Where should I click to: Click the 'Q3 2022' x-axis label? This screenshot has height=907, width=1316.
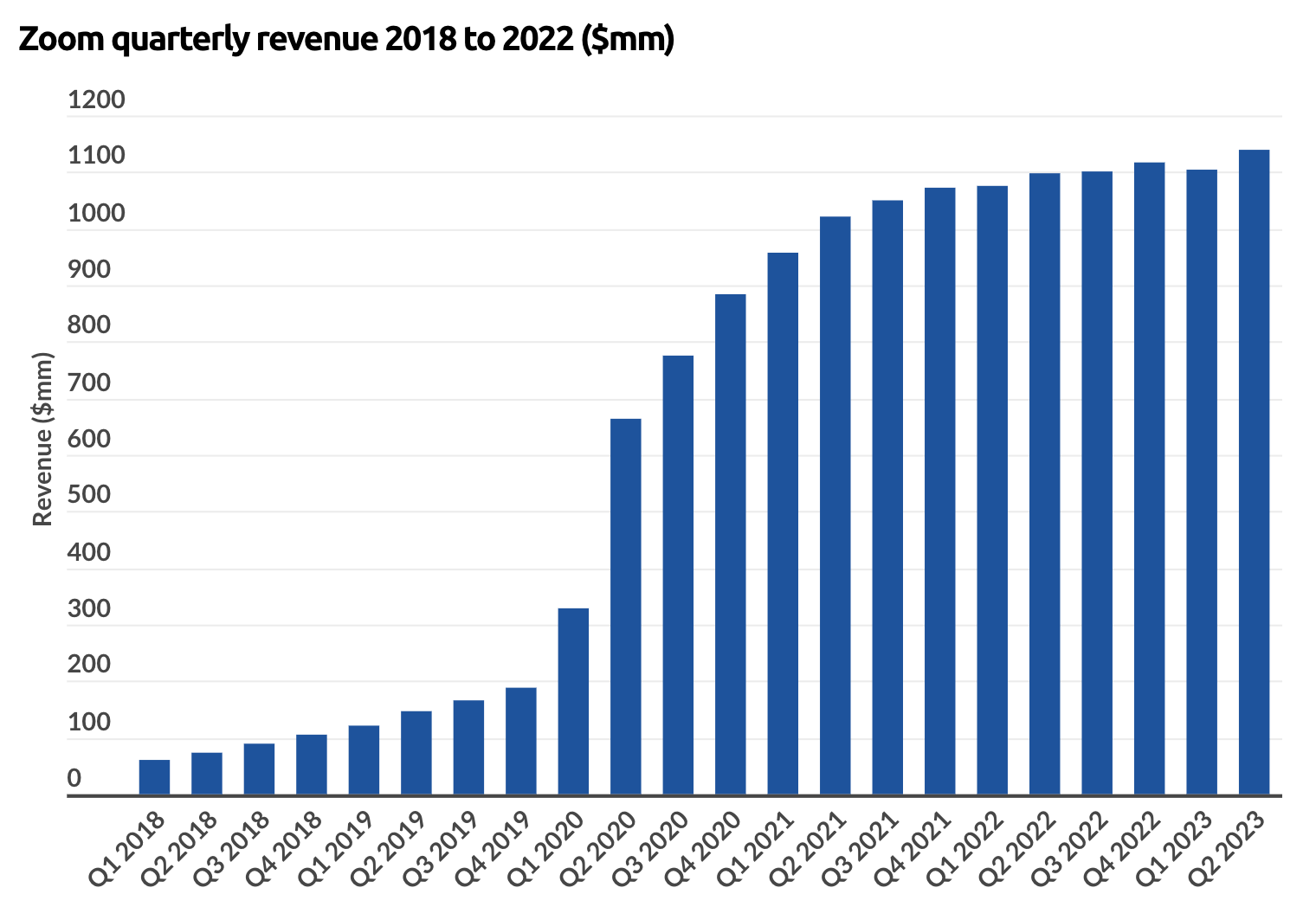tap(1070, 849)
